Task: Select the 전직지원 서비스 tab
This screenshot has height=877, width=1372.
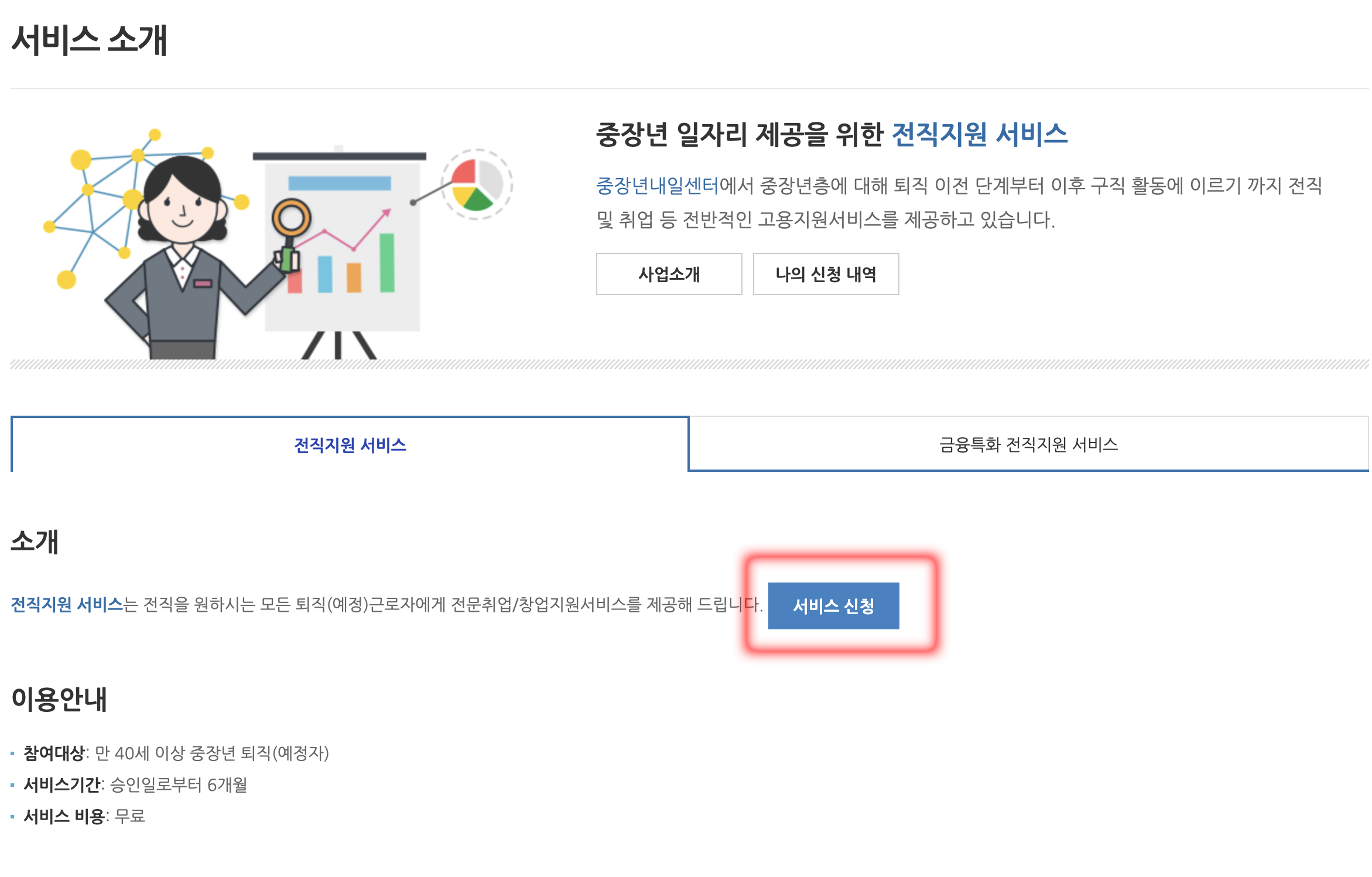Action: pos(350,444)
